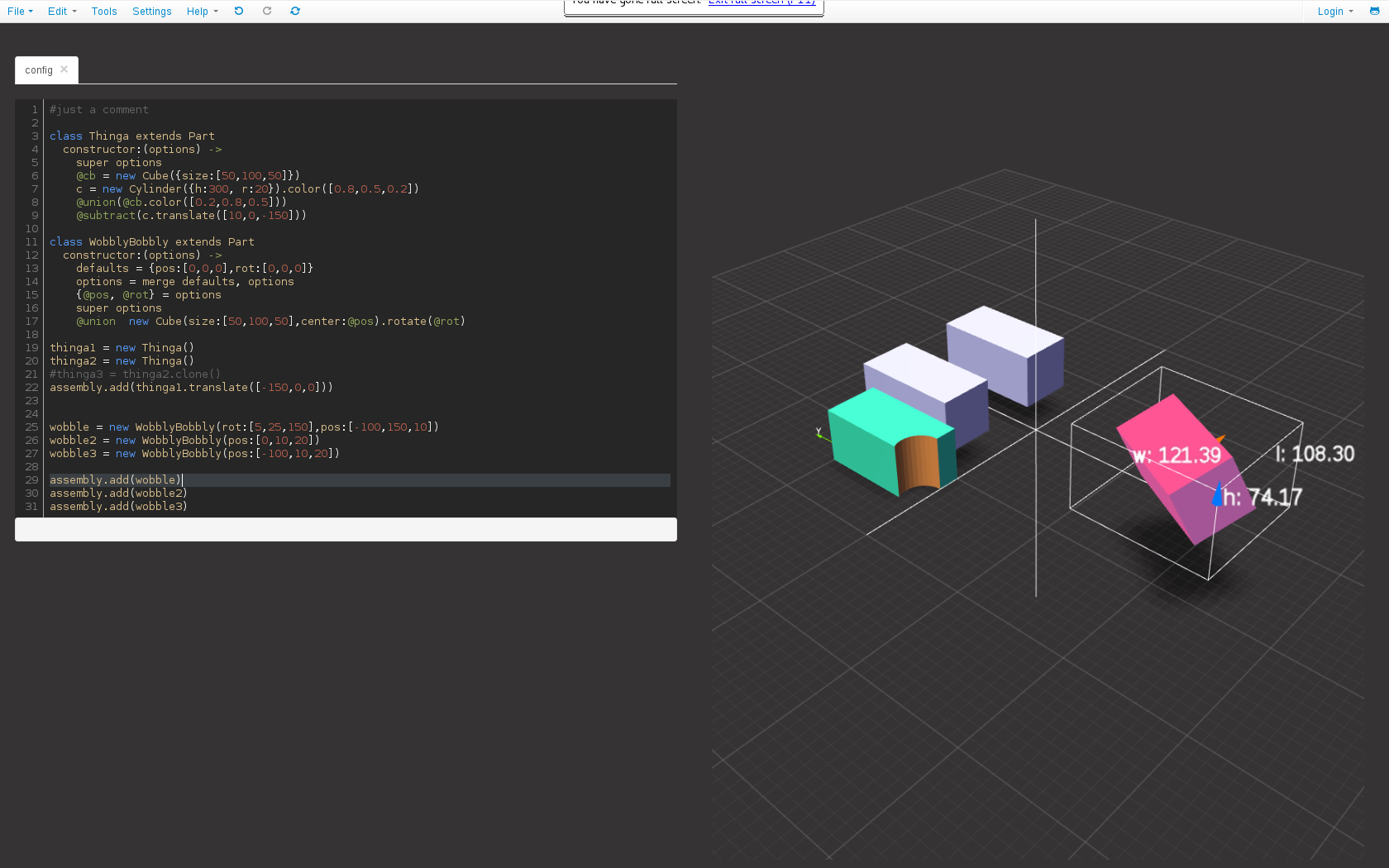1389x868 pixels.
Task: Click the Exit full screen link
Action: click(761, 2)
